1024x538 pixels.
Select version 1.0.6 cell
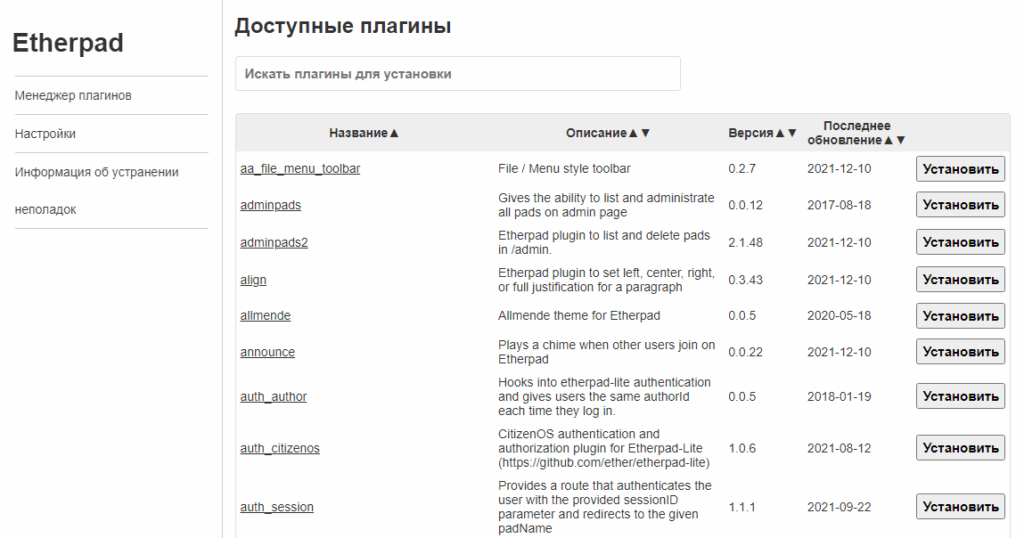(742, 448)
